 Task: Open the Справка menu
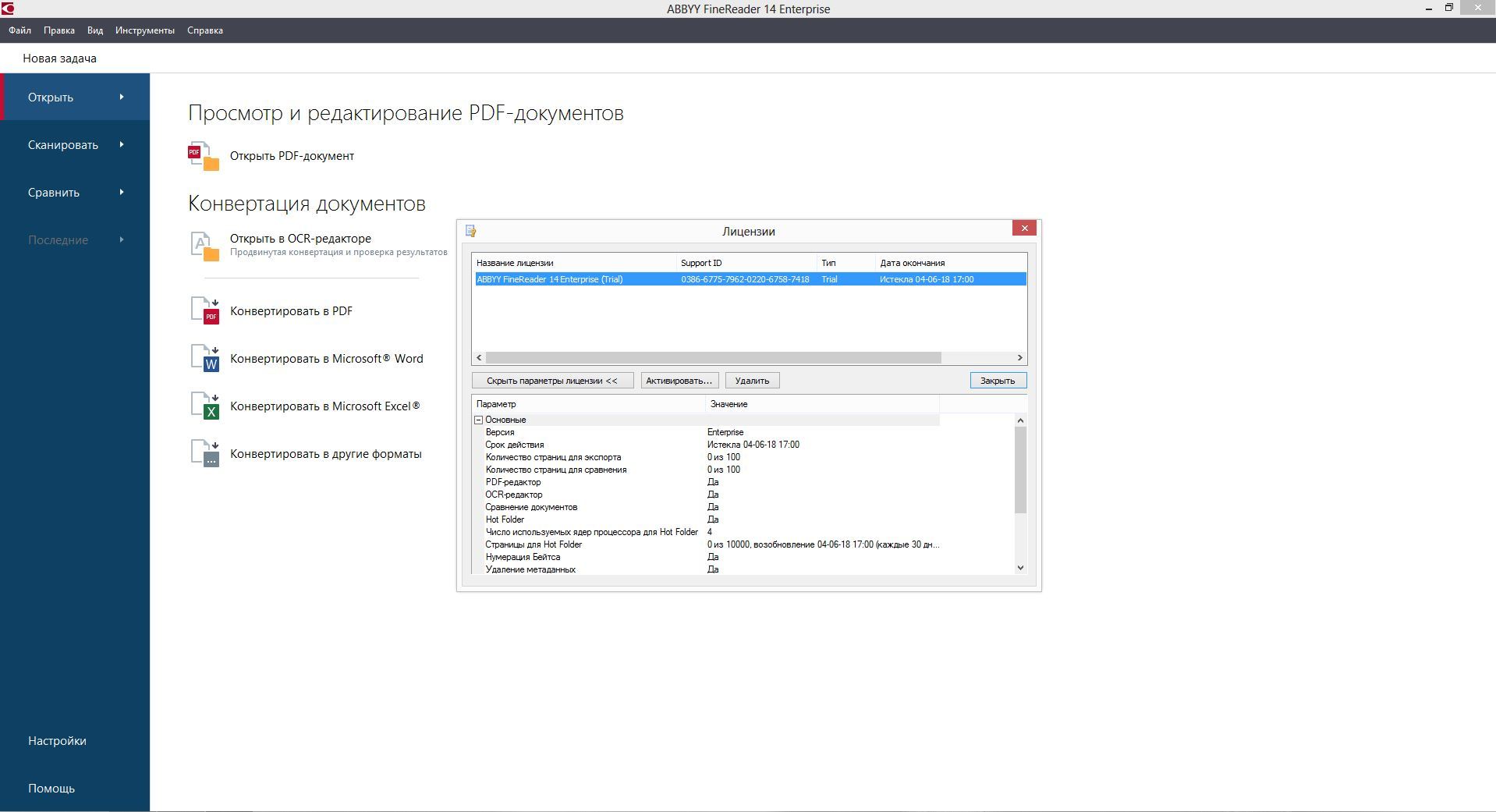pyautogui.click(x=205, y=30)
